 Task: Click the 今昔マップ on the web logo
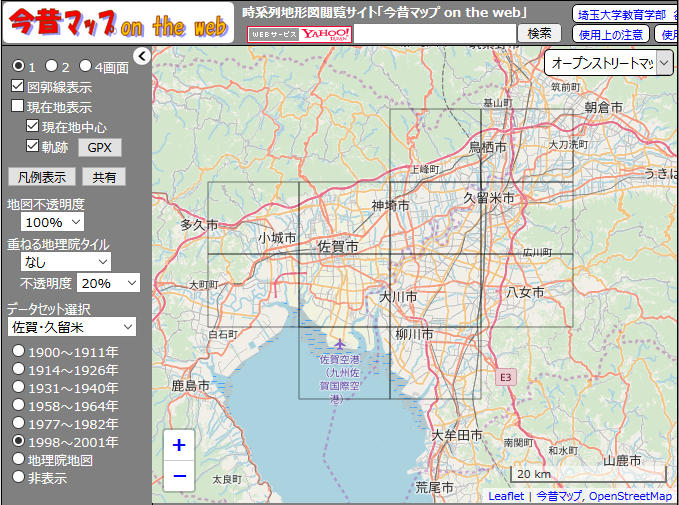point(118,23)
